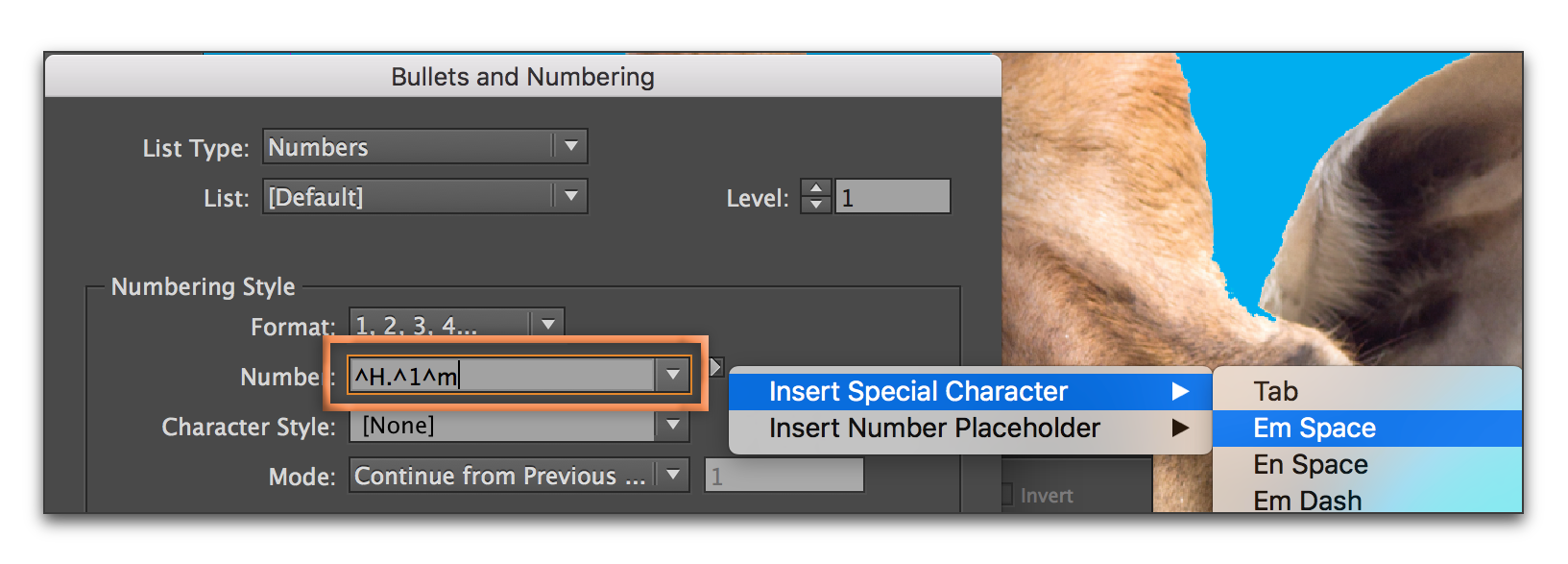
Task: Choose En Space from the submenu
Action: pos(1310,465)
